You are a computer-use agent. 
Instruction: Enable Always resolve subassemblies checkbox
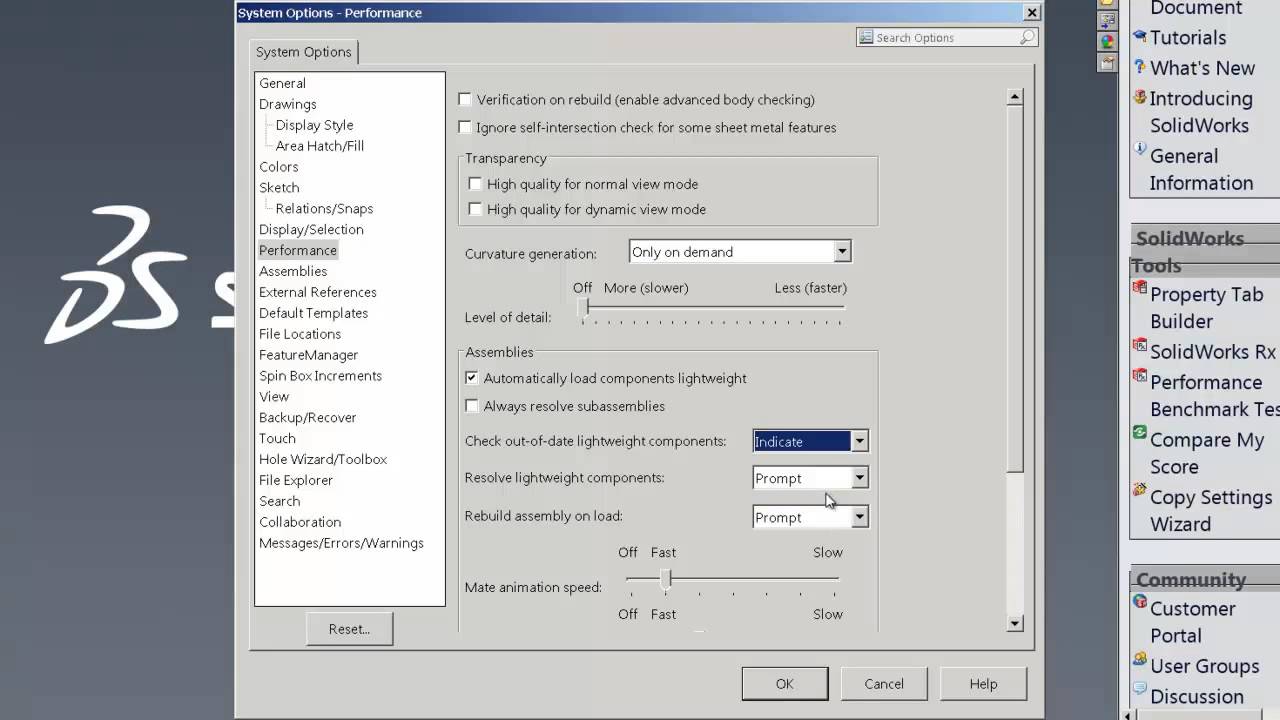472,406
